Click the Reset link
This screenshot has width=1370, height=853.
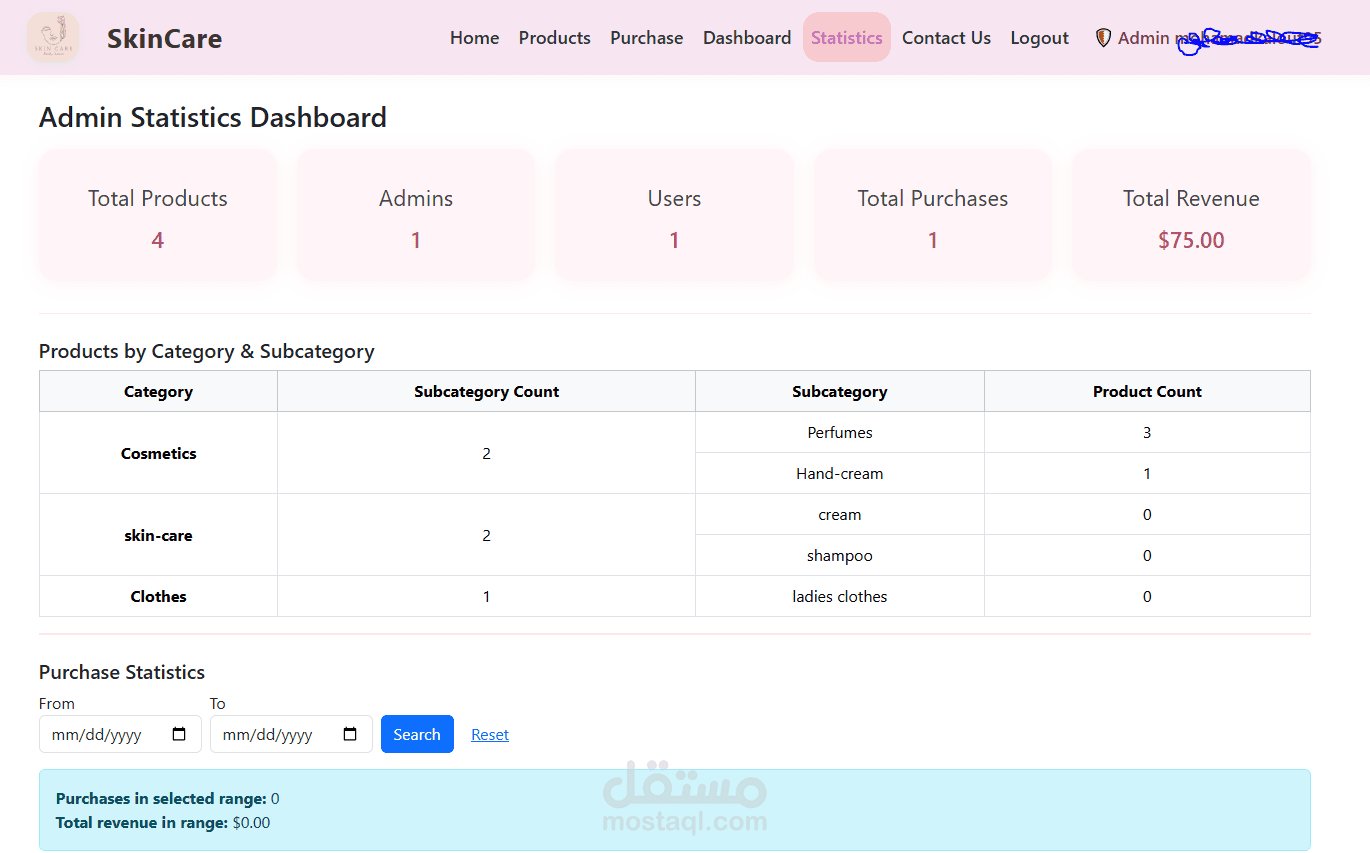490,734
